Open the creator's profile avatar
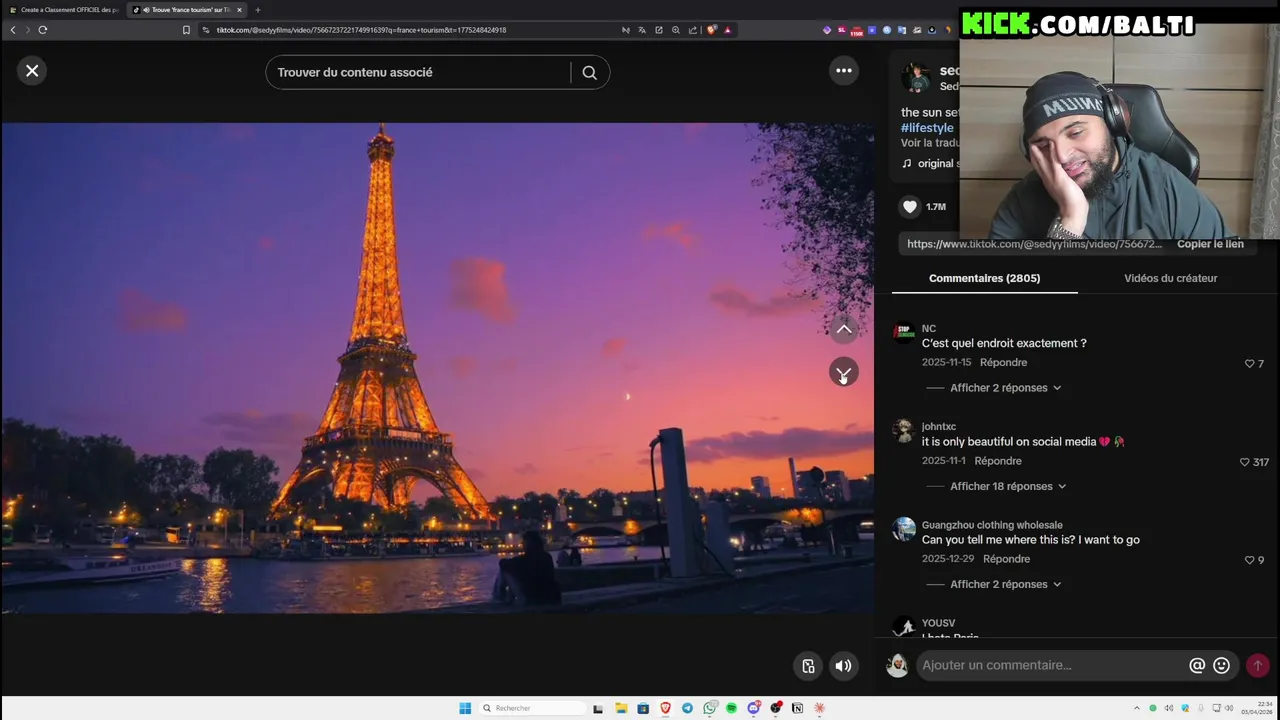Image resolution: width=1280 pixels, height=720 pixels. (916, 78)
